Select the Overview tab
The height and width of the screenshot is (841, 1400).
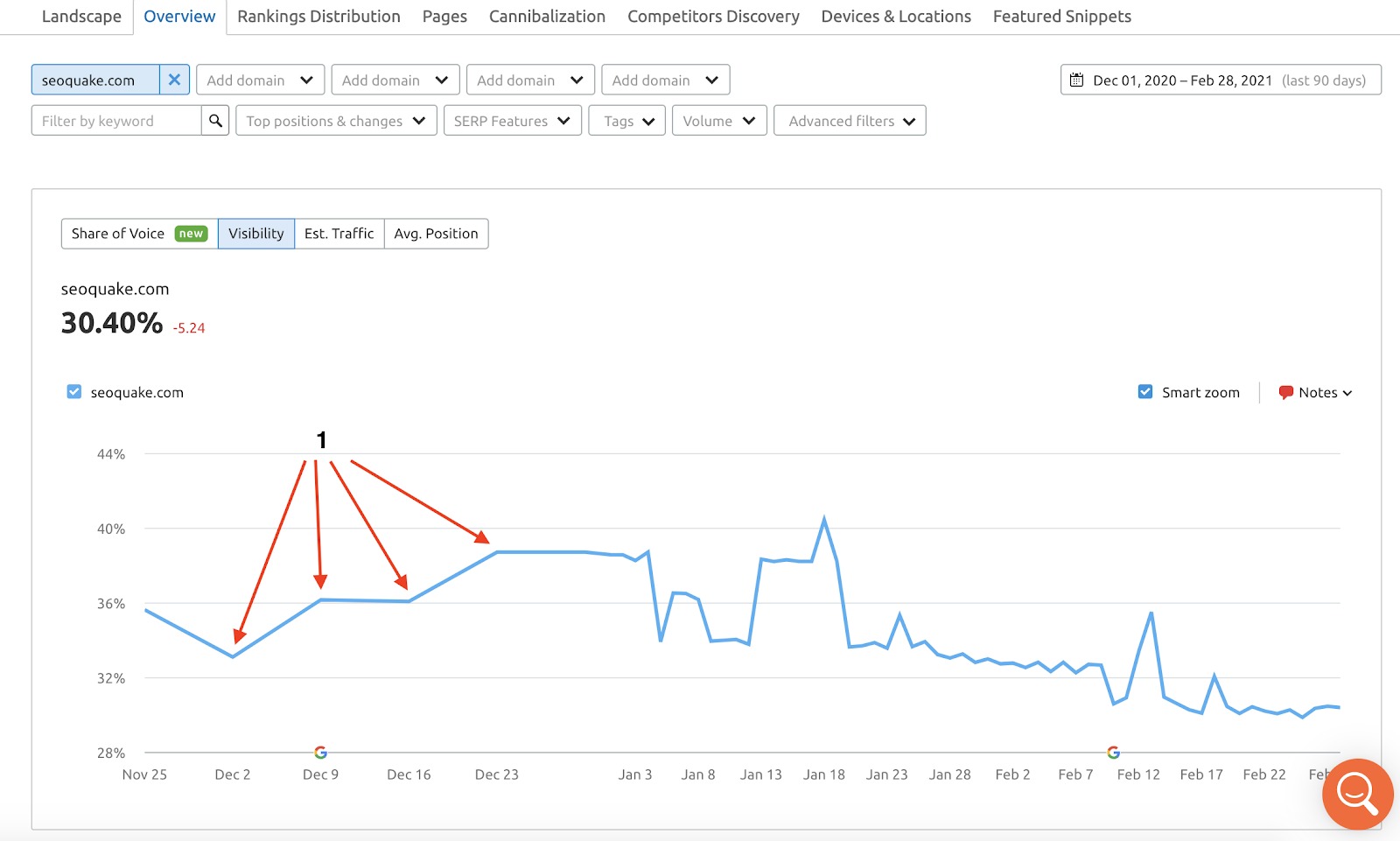click(179, 17)
